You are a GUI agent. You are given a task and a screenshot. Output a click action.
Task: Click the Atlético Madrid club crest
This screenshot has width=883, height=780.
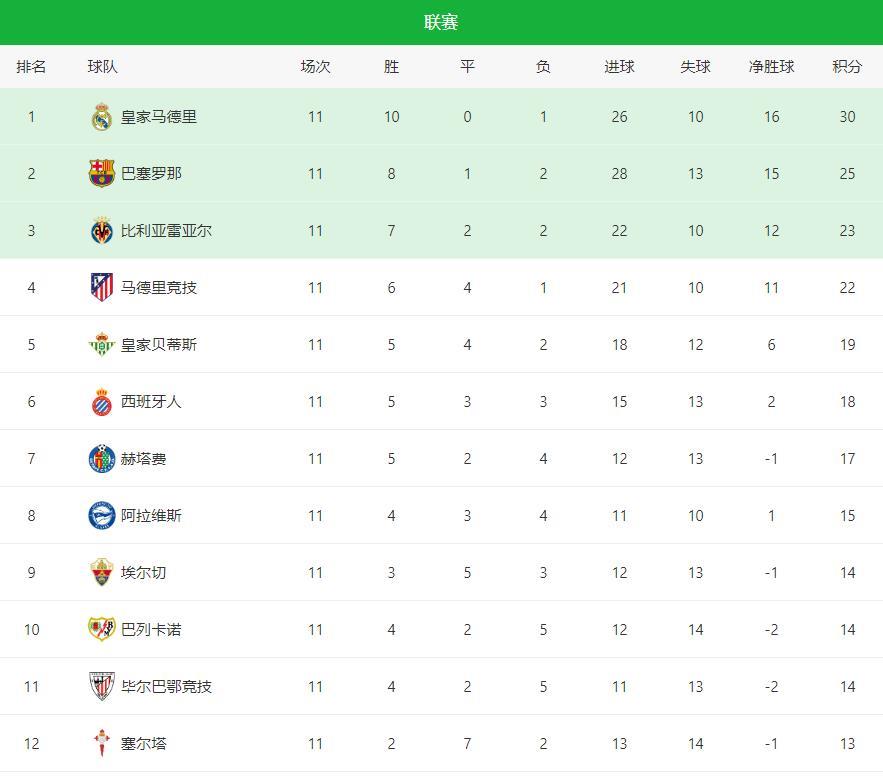tap(102, 288)
